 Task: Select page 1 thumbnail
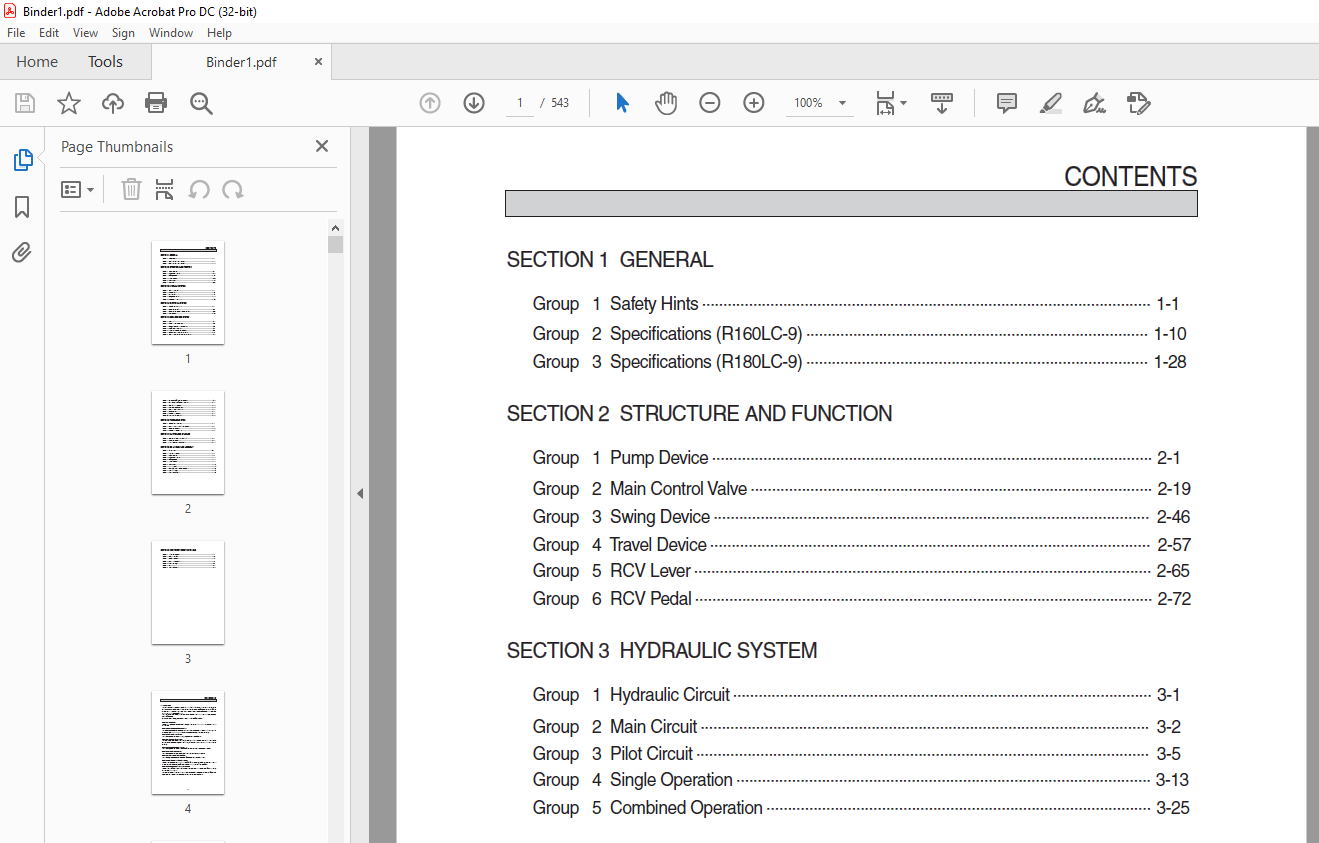[x=188, y=293]
